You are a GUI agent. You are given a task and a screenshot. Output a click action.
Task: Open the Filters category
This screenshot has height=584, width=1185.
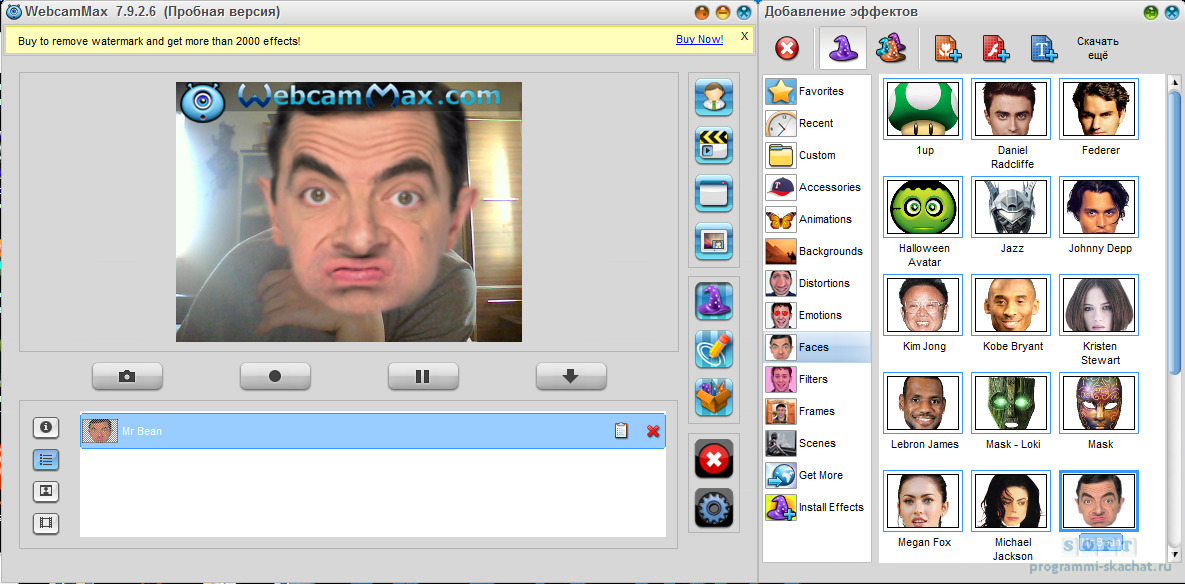click(818, 379)
